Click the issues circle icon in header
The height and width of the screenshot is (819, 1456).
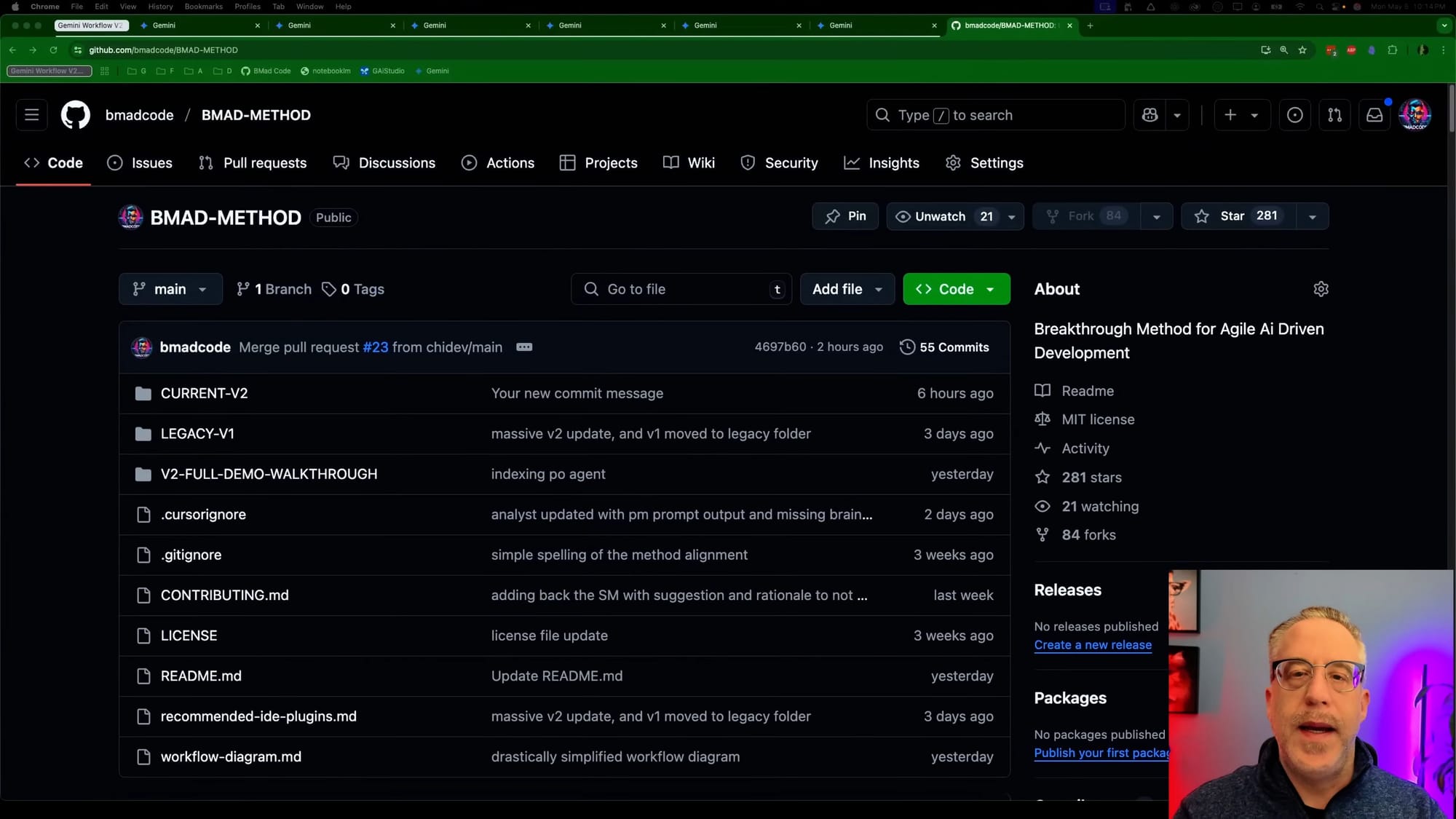pos(1294,115)
